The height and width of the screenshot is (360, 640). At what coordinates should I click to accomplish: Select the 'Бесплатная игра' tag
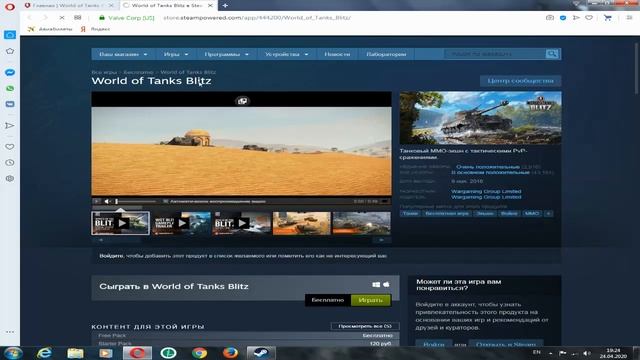pyautogui.click(x=447, y=213)
